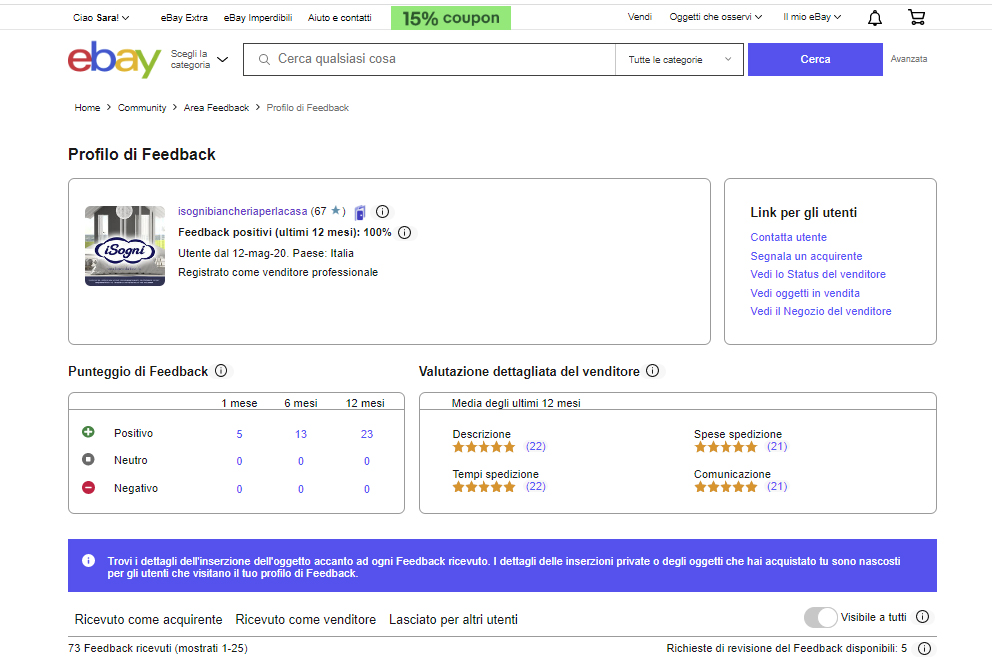Click the Positivo count 13 for 6 mesi
This screenshot has height=670, width=992.
301,434
